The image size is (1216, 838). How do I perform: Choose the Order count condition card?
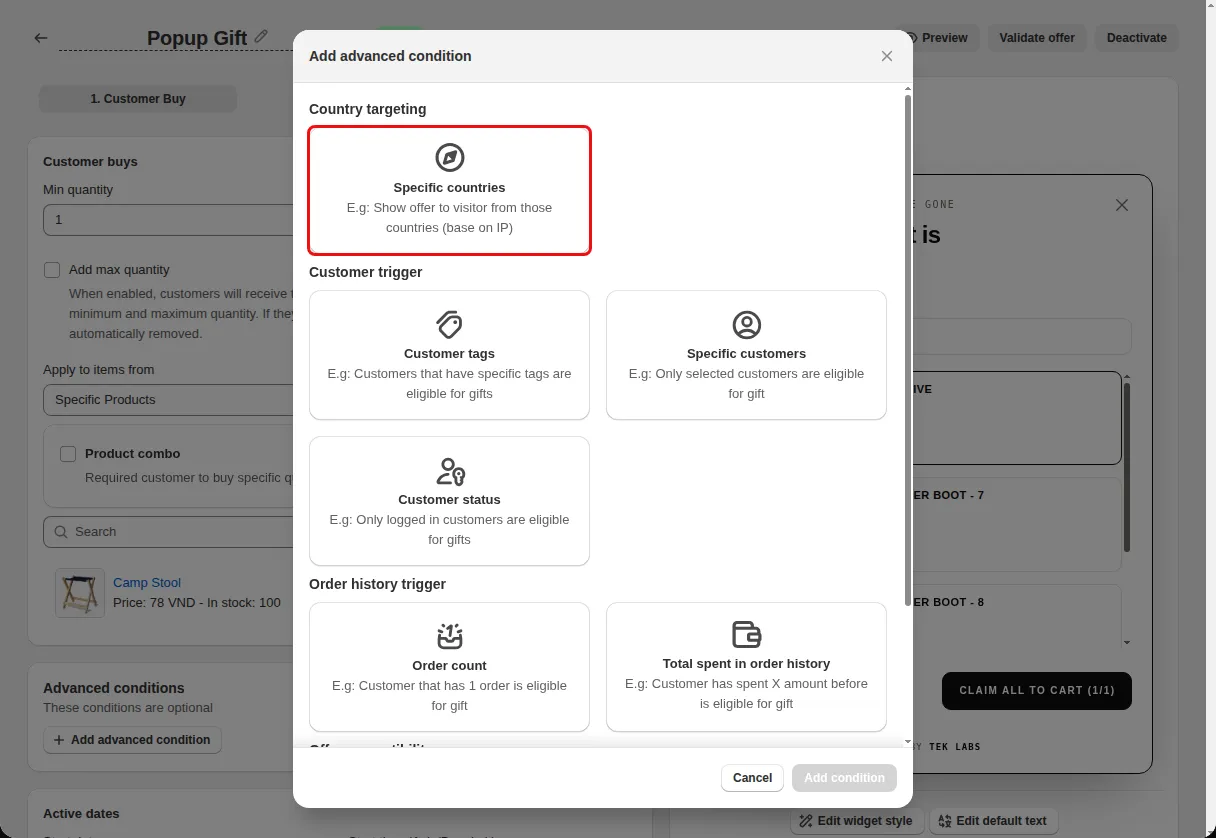[x=449, y=667]
